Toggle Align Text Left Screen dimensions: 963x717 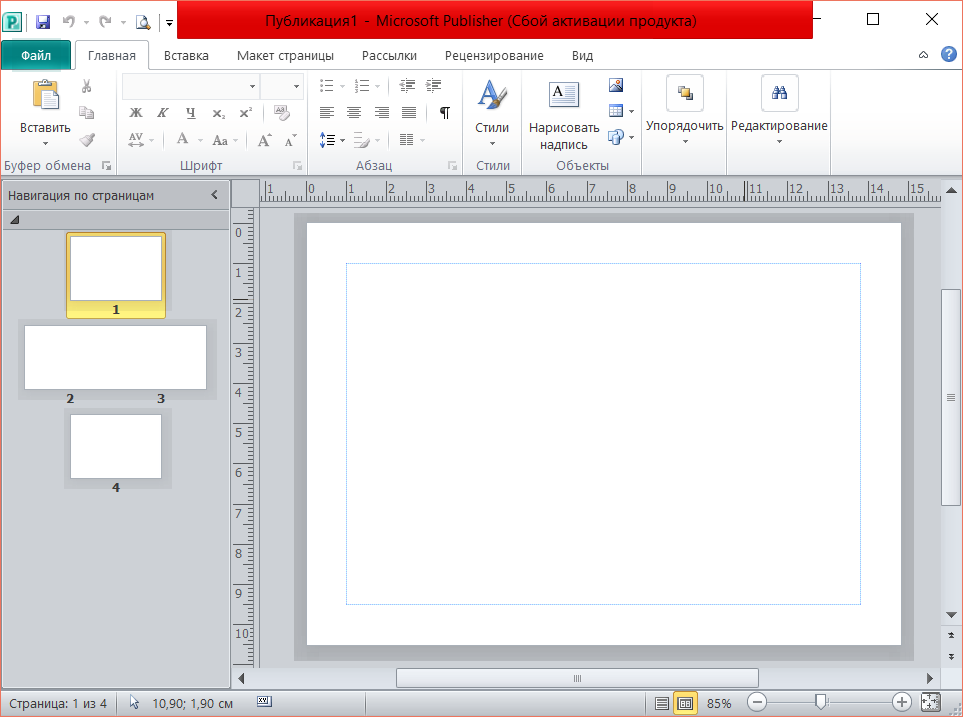tap(327, 112)
